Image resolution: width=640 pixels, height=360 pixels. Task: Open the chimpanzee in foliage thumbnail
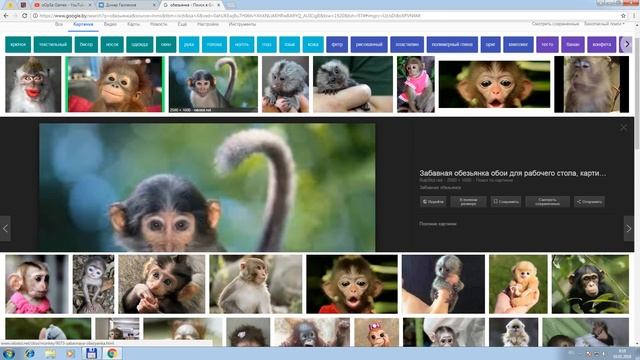tap(590, 284)
